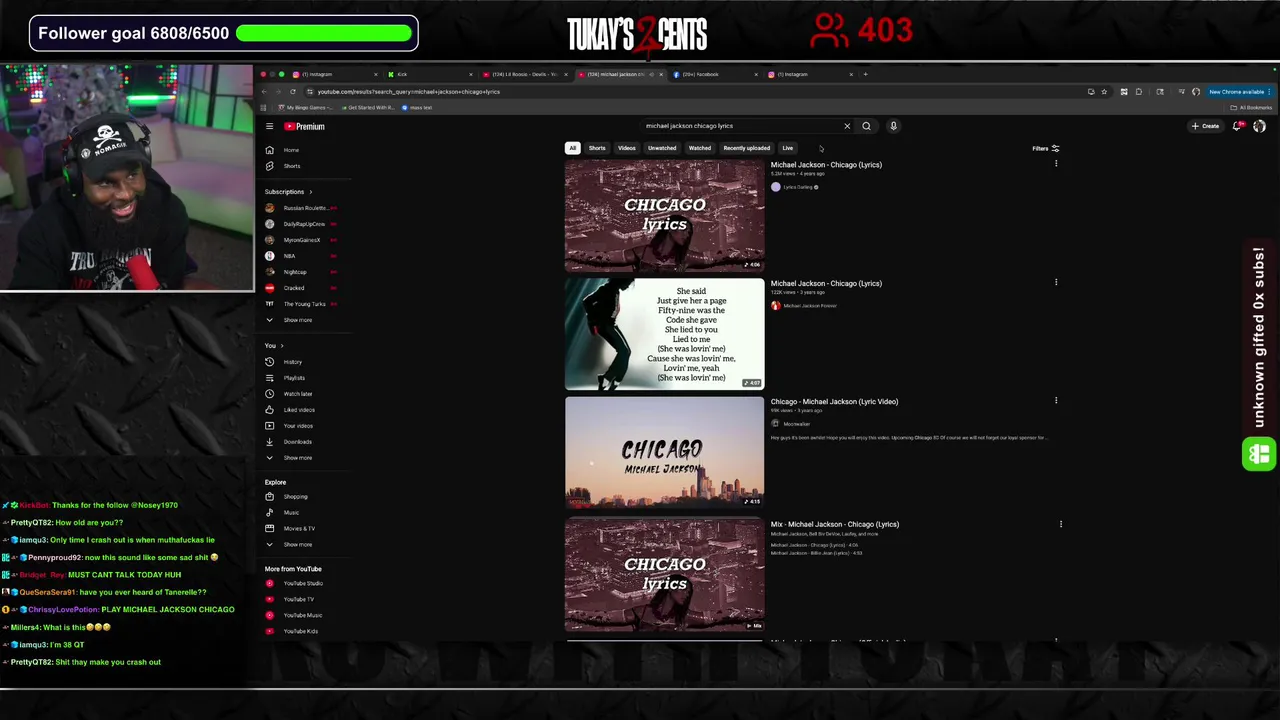The width and height of the screenshot is (1280, 720).
Task: Switch to the Facebook browser tab
Action: coord(714,74)
